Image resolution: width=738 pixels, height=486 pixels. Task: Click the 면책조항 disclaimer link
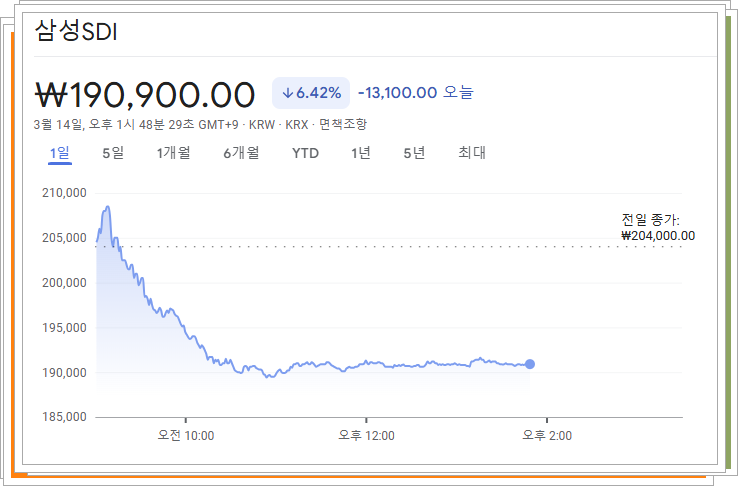(x=343, y=125)
